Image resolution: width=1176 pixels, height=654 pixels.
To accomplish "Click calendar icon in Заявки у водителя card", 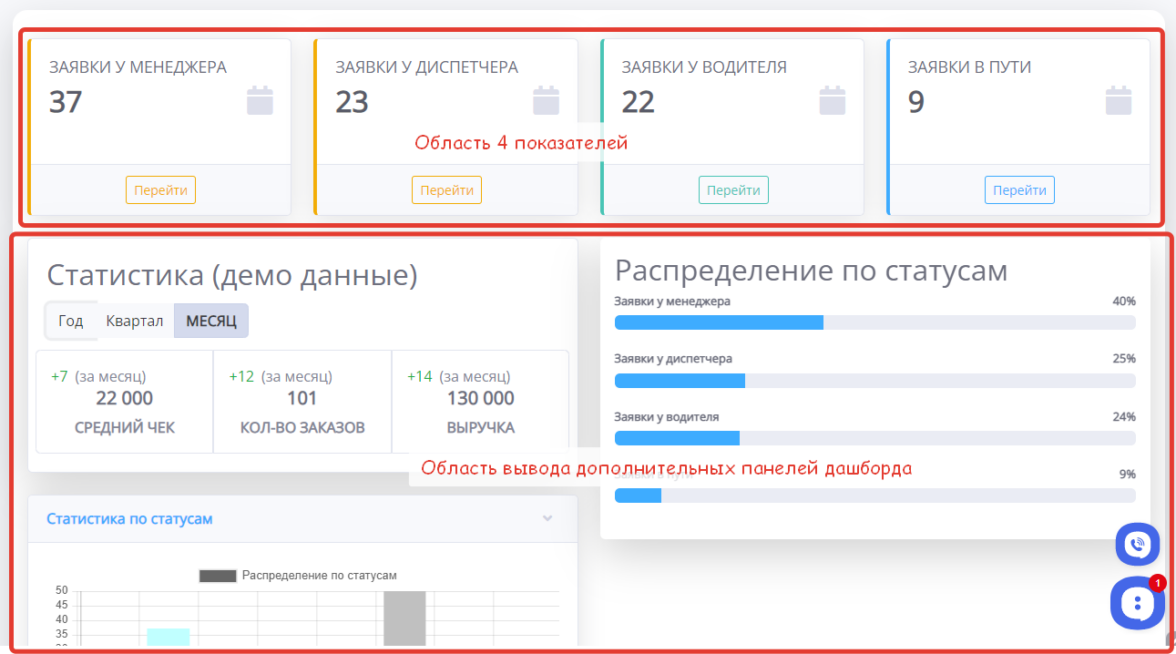I will [832, 100].
